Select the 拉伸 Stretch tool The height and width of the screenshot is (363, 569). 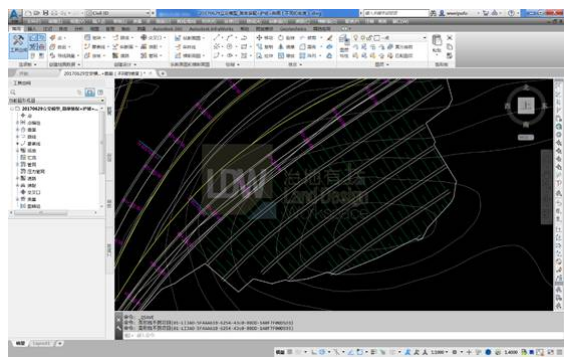point(265,56)
